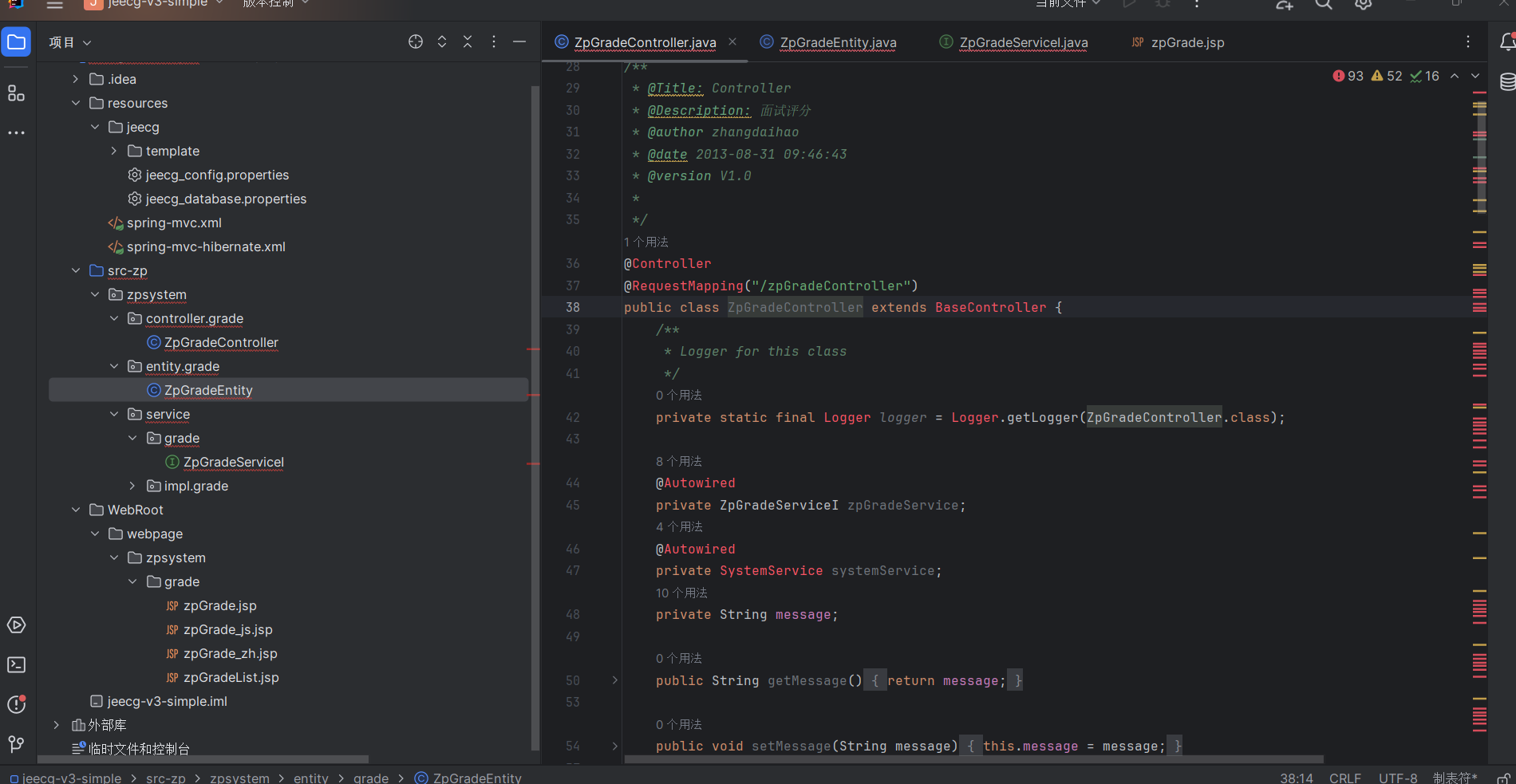1516x784 pixels.
Task: Switch to zpGrade.jsp tab
Action: coord(1187,42)
